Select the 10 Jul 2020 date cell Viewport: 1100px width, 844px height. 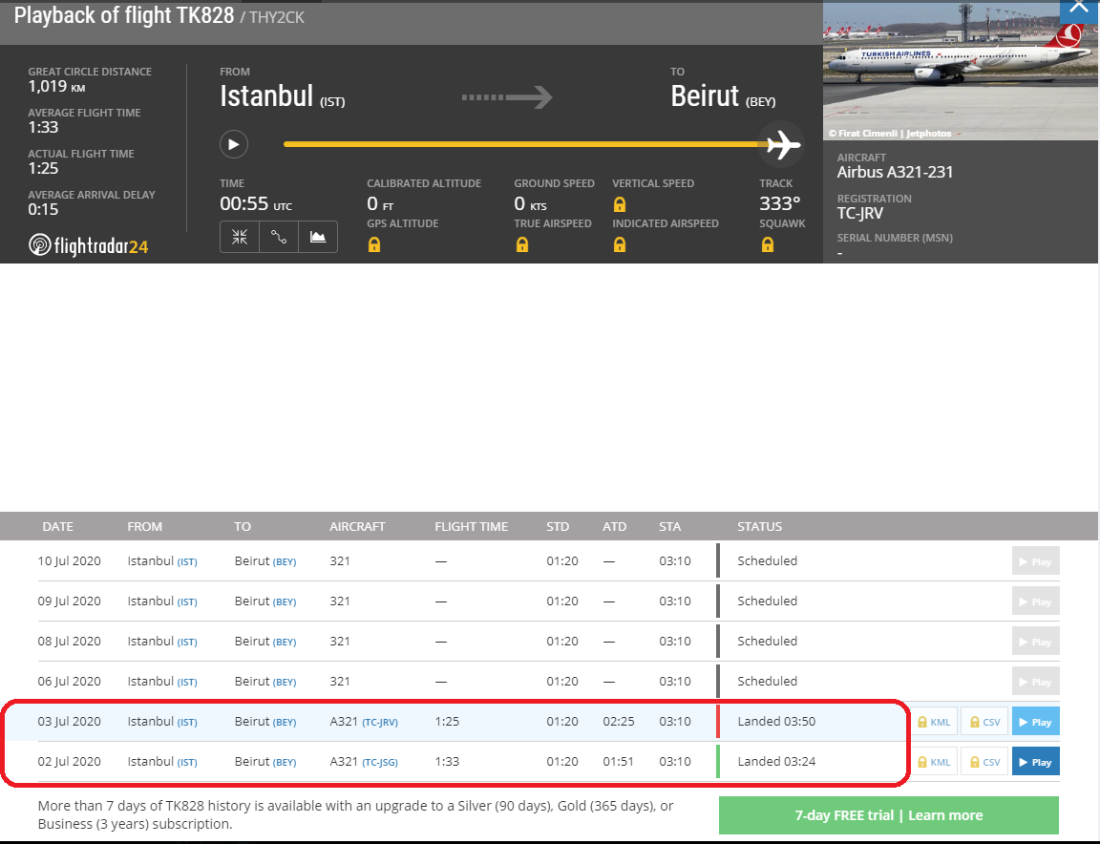pos(69,561)
